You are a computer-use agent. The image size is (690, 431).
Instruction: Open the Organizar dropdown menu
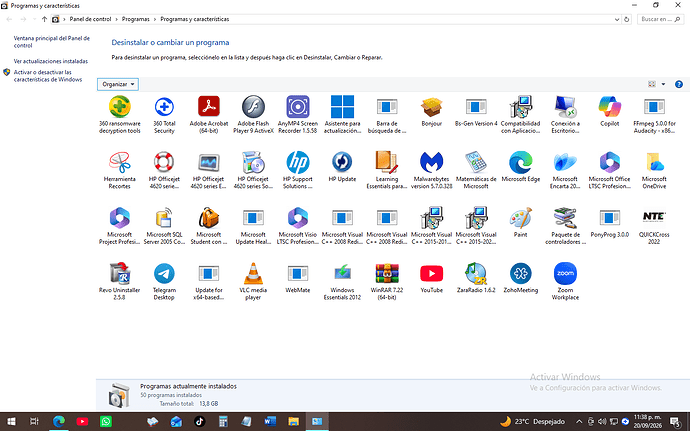click(118, 84)
